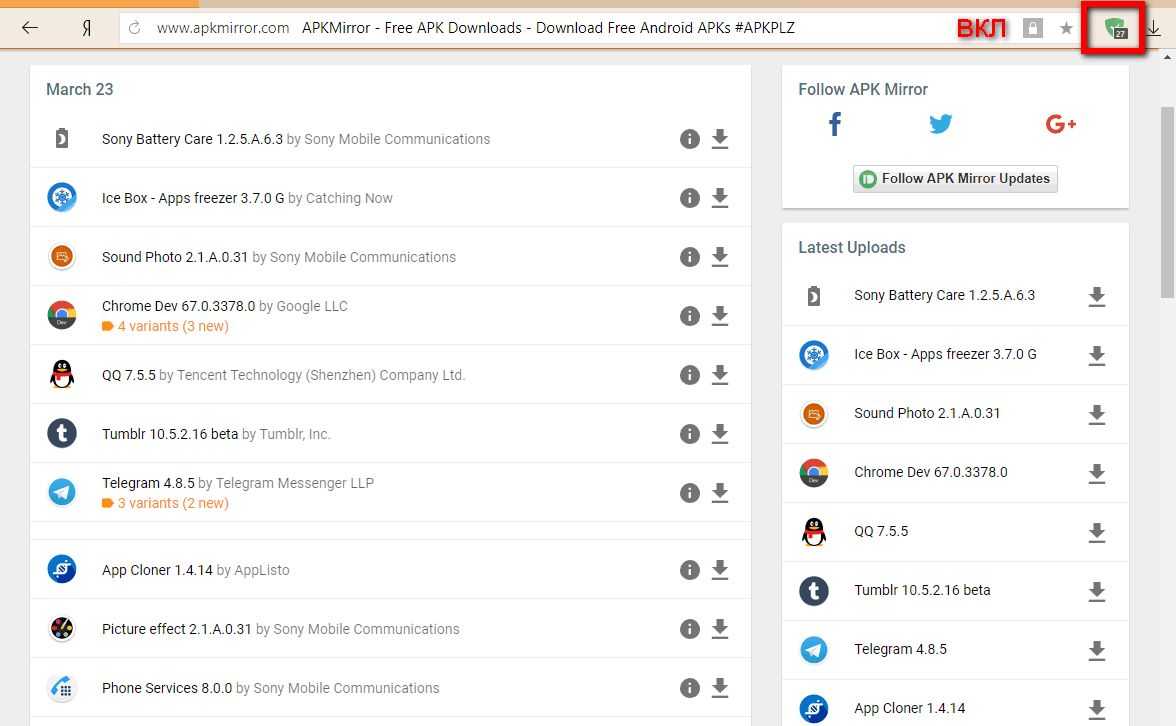The height and width of the screenshot is (726, 1176).
Task: Download QQ 7.5.5 in Latest Uploads
Action: (x=1097, y=532)
